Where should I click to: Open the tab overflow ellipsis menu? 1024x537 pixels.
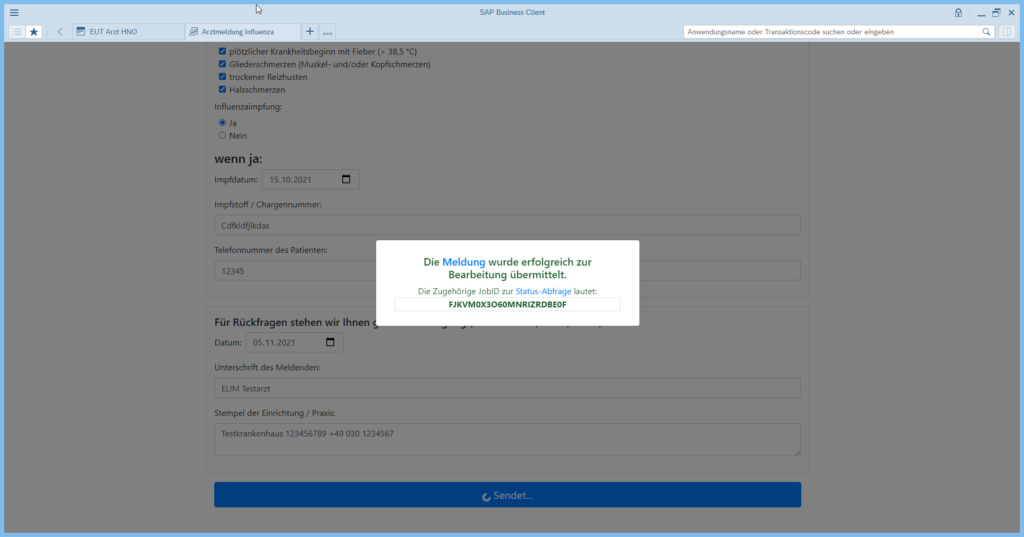coord(327,32)
